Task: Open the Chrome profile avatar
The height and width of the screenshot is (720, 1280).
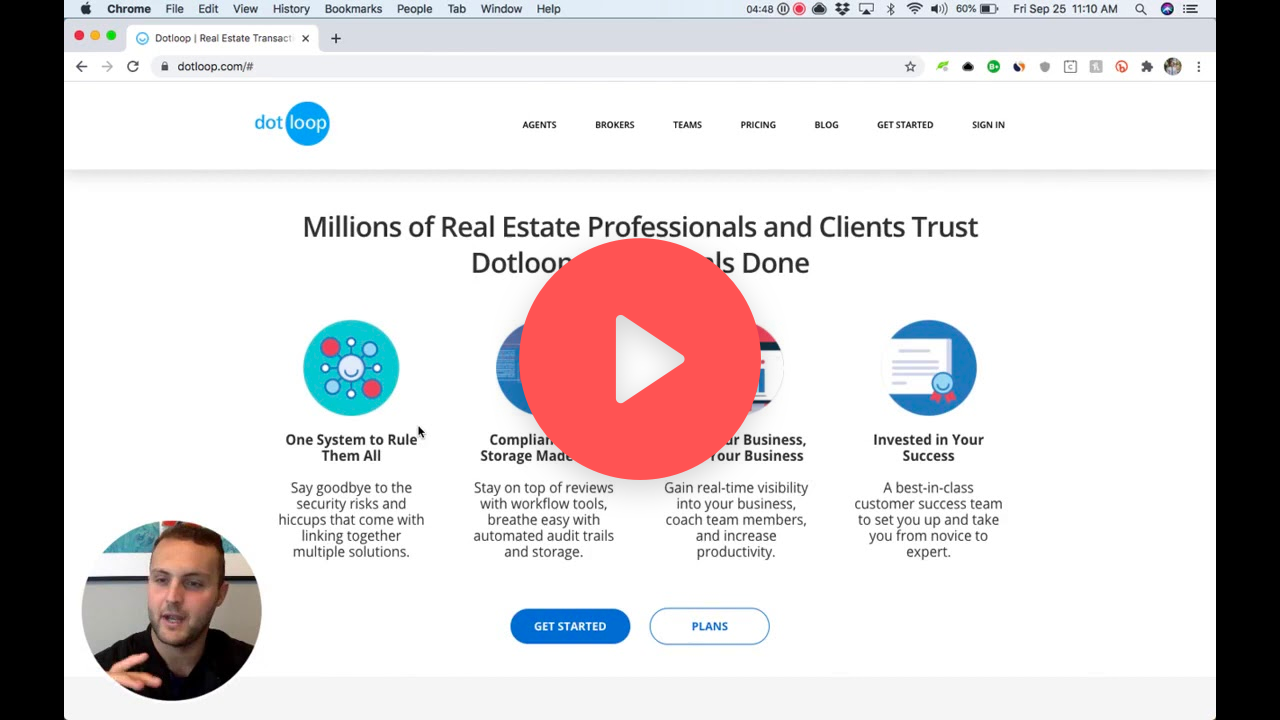Action: tap(1173, 67)
